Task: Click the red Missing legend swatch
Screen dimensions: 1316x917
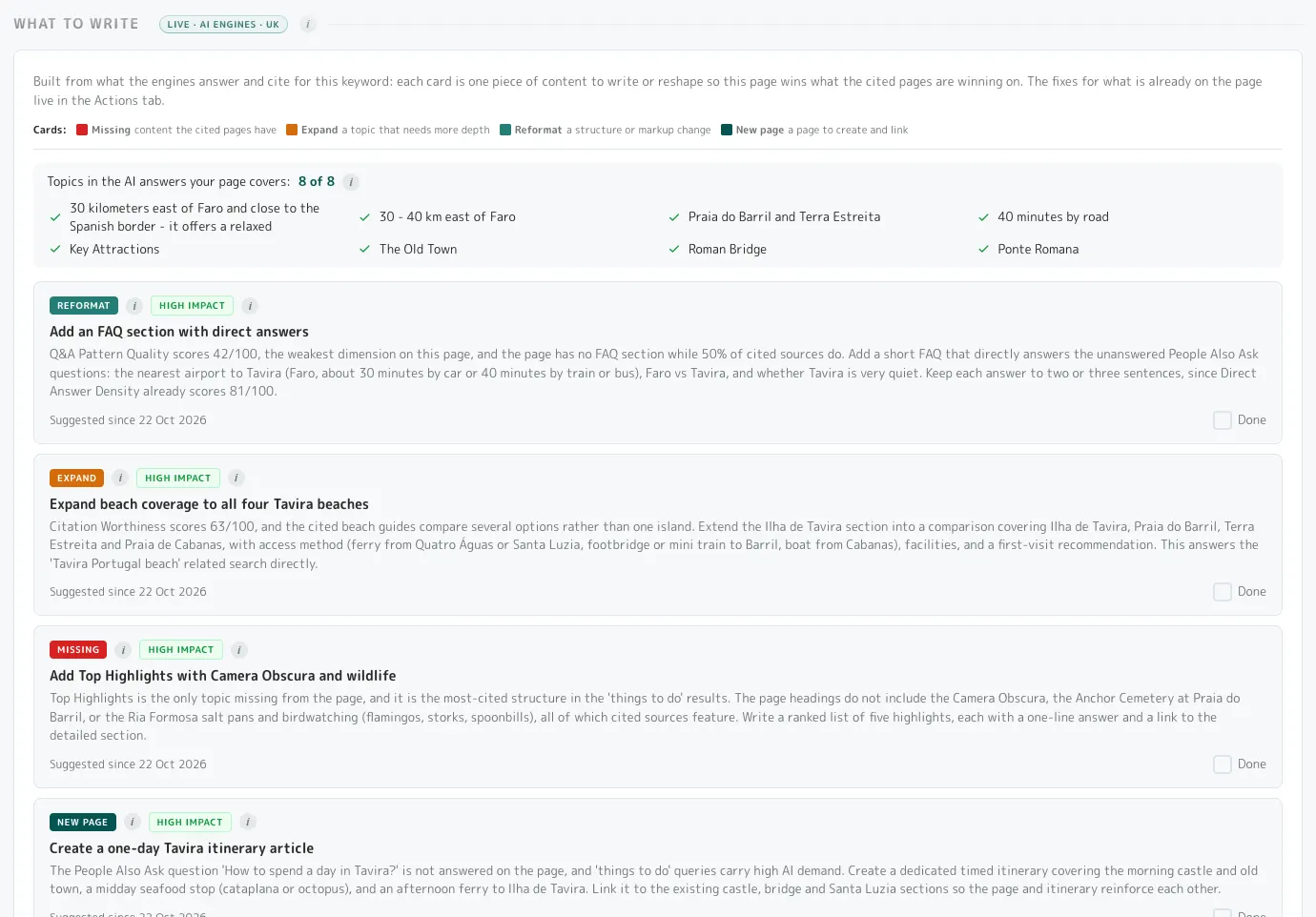Action: pos(82,130)
